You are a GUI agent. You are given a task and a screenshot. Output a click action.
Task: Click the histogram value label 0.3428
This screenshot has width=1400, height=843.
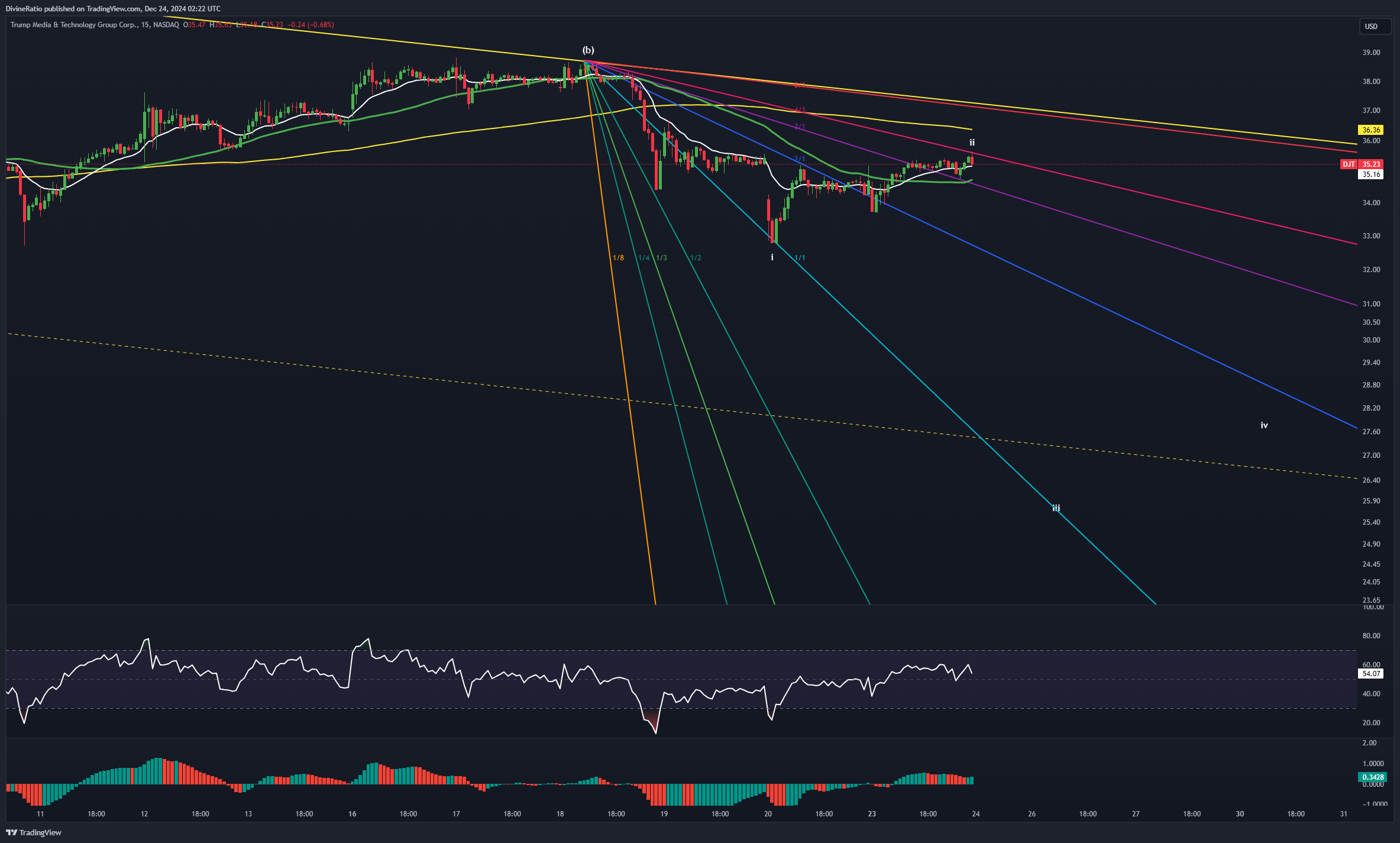pos(1372,777)
